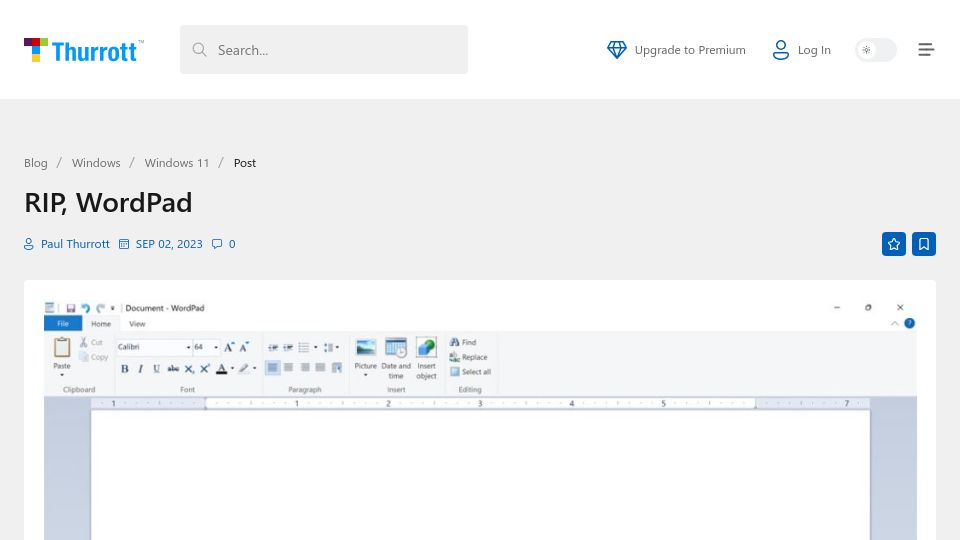Open the line spacing dropdown
The image size is (960, 540).
tap(331, 347)
